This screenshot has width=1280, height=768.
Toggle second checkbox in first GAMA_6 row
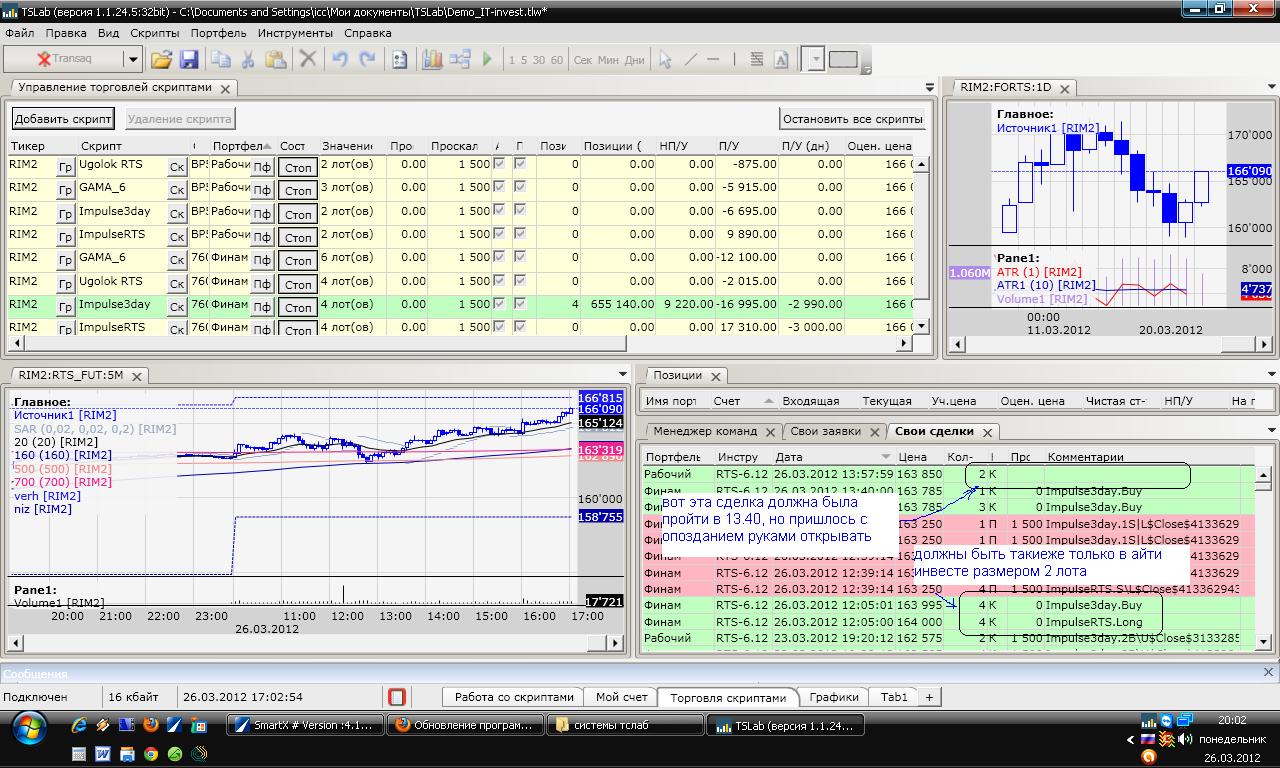coord(520,187)
